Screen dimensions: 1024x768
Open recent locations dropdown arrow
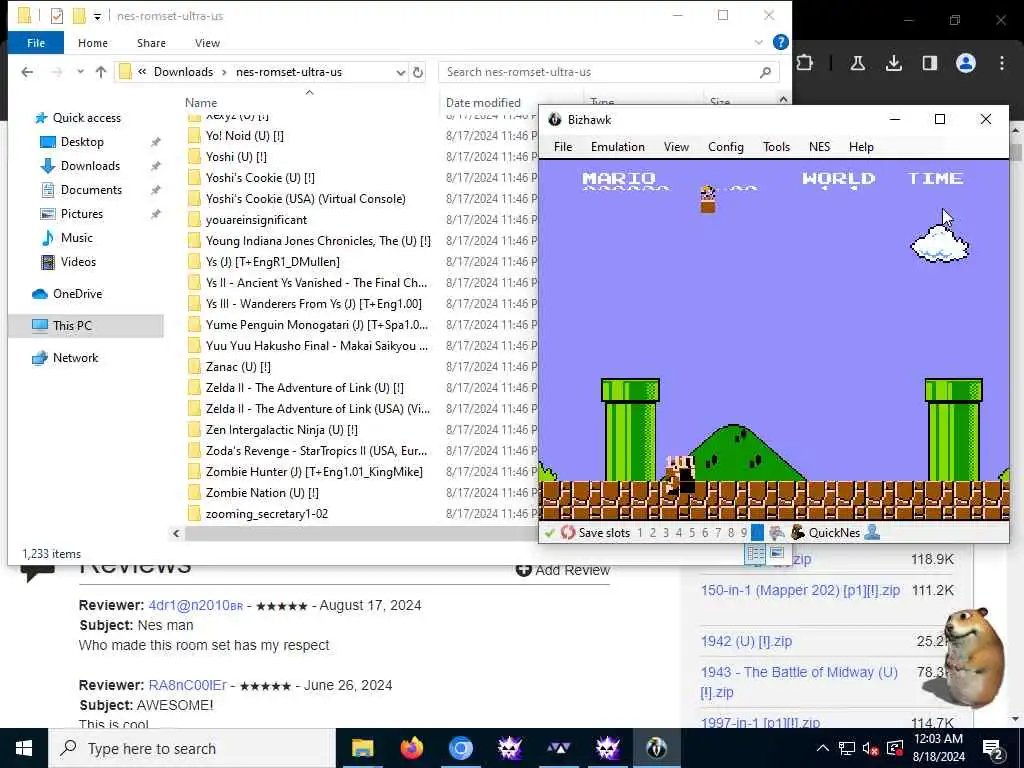(80, 72)
